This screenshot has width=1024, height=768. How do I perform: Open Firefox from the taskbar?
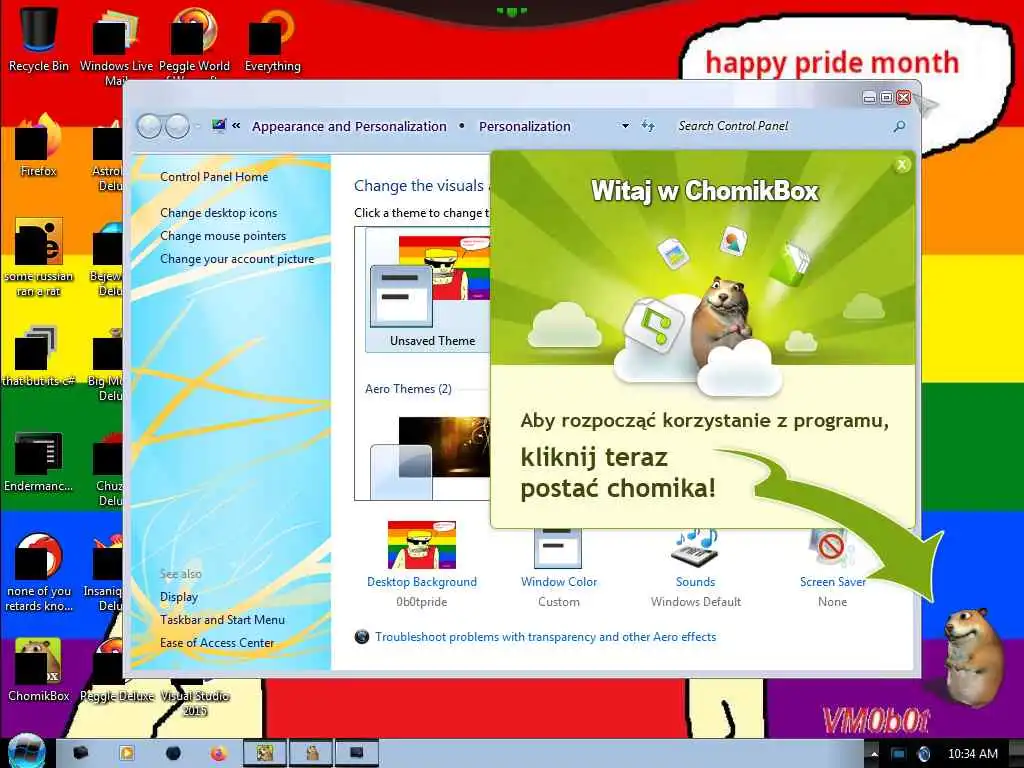pyautogui.click(x=218, y=754)
